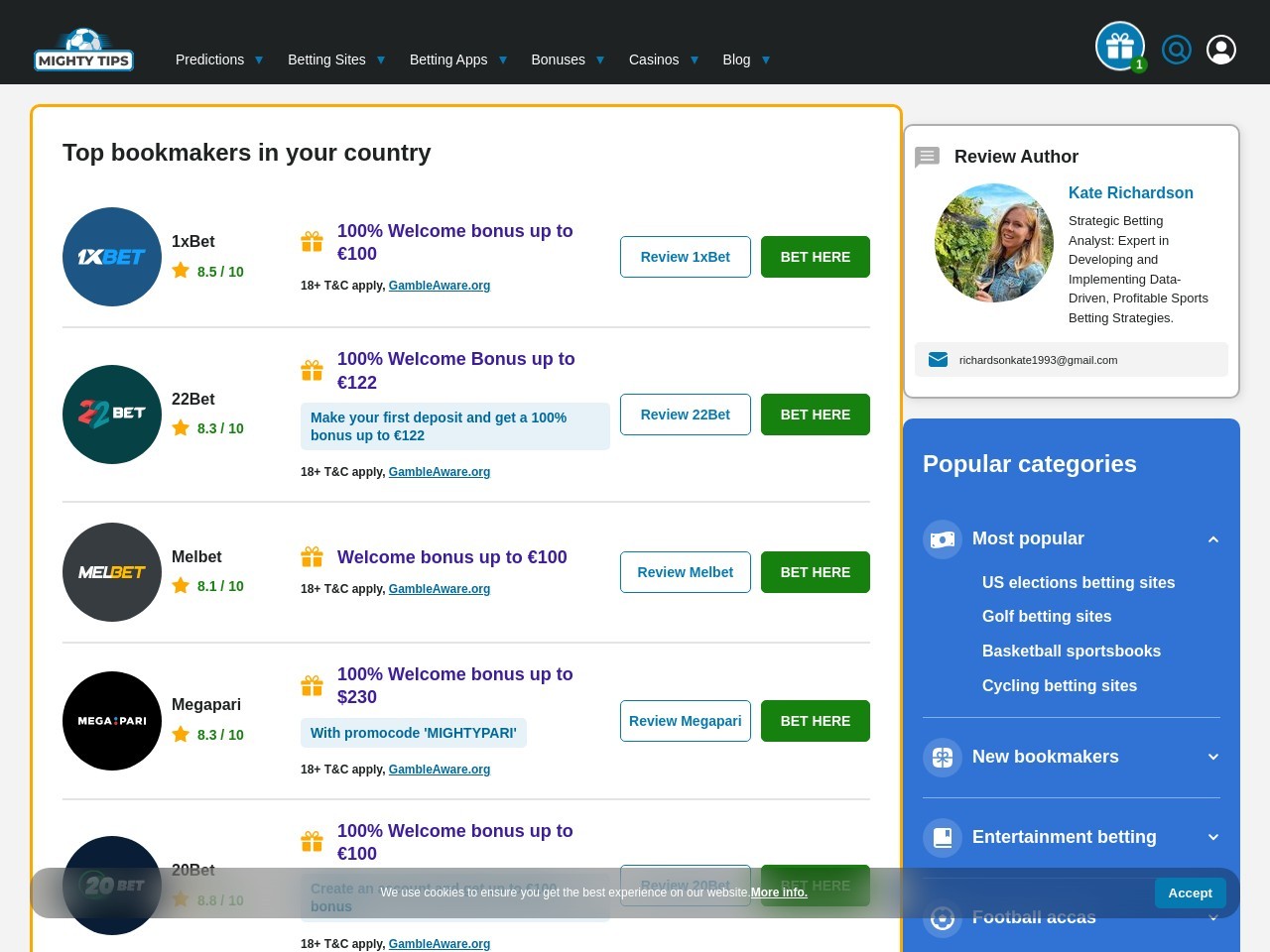Image resolution: width=1270 pixels, height=952 pixels.
Task: Click the star rating icon for 1xBet
Action: pyautogui.click(x=181, y=270)
